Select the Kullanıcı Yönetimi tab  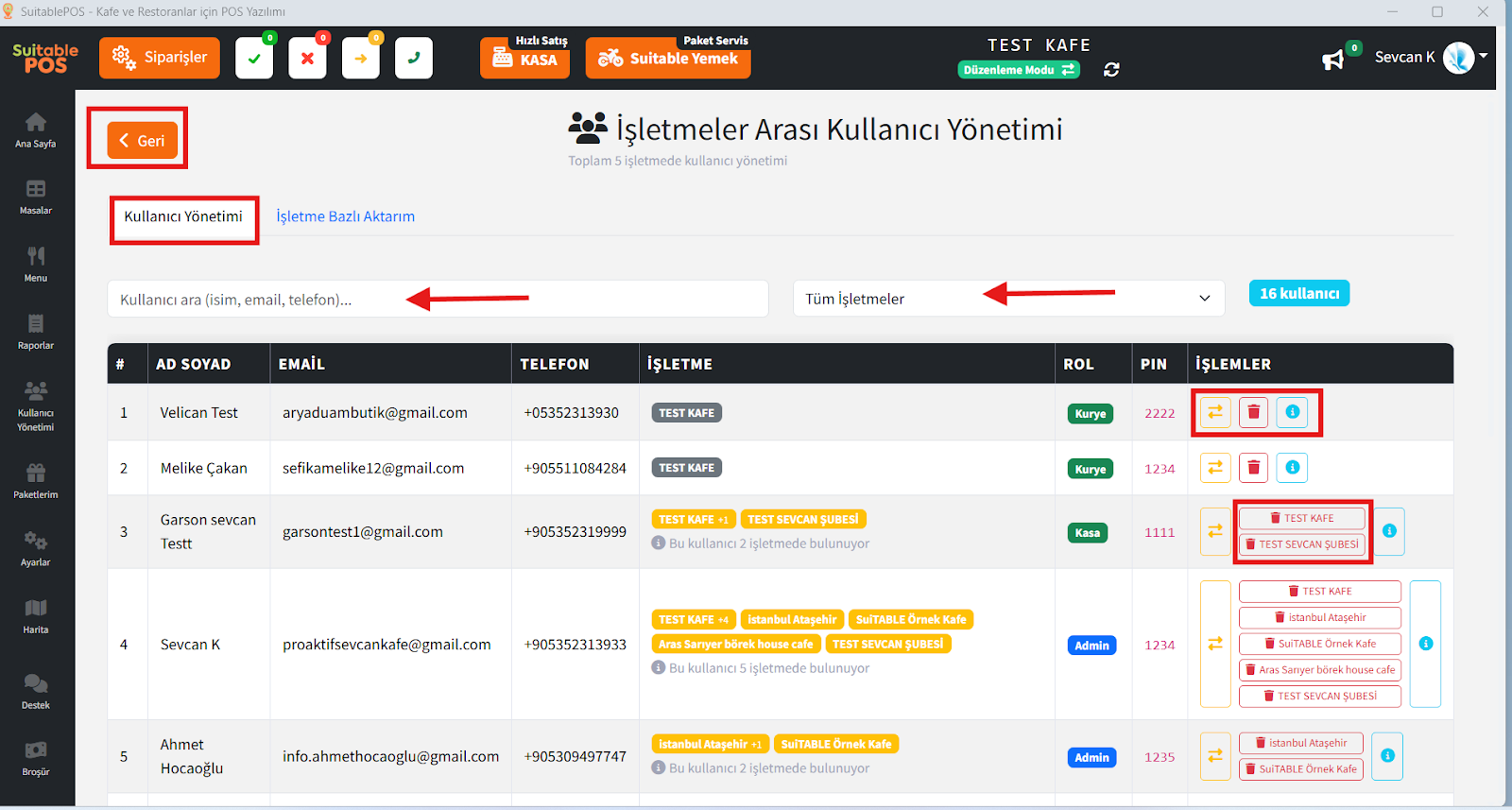pos(183,216)
